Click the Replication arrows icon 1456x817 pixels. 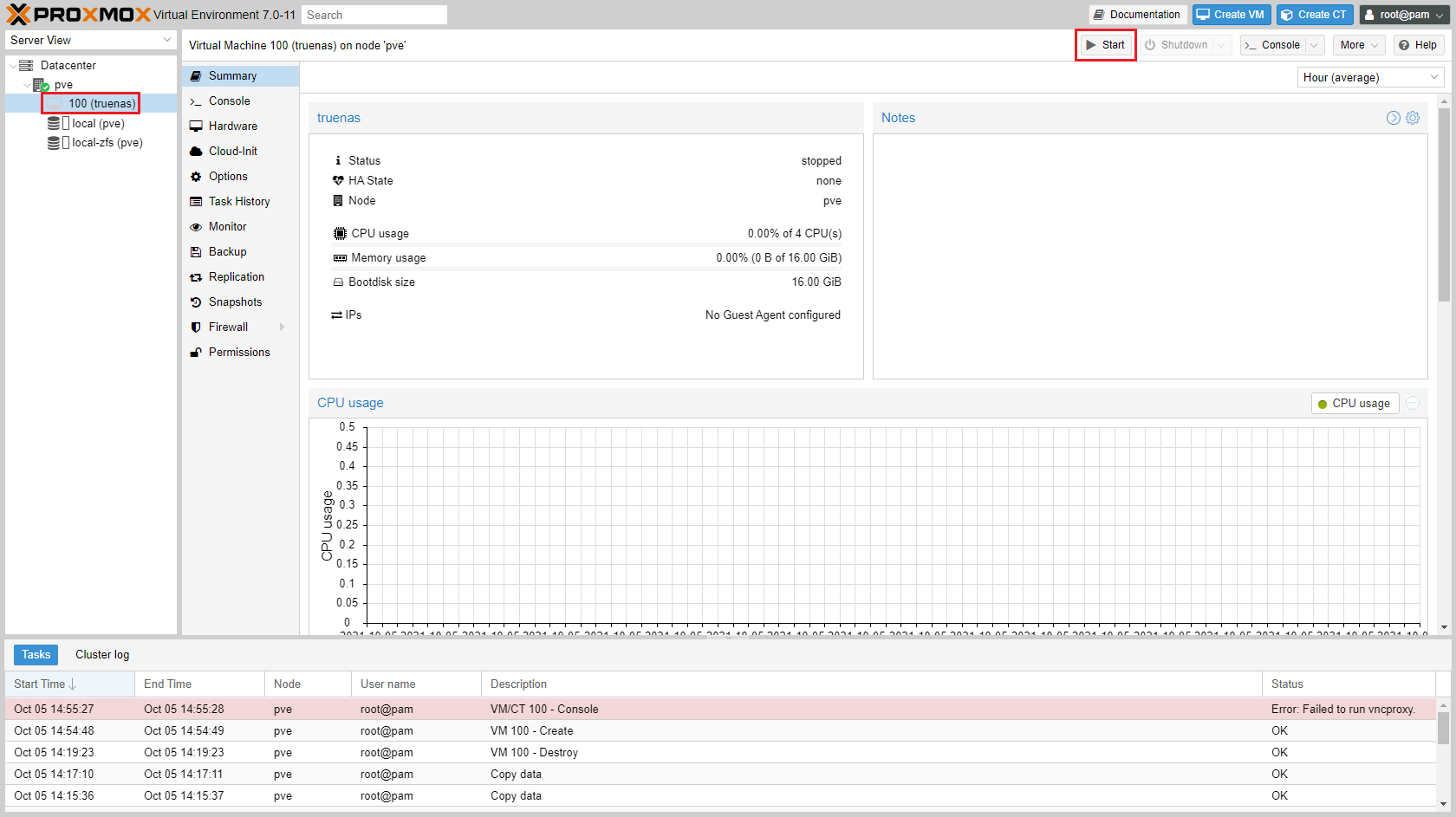coord(196,277)
